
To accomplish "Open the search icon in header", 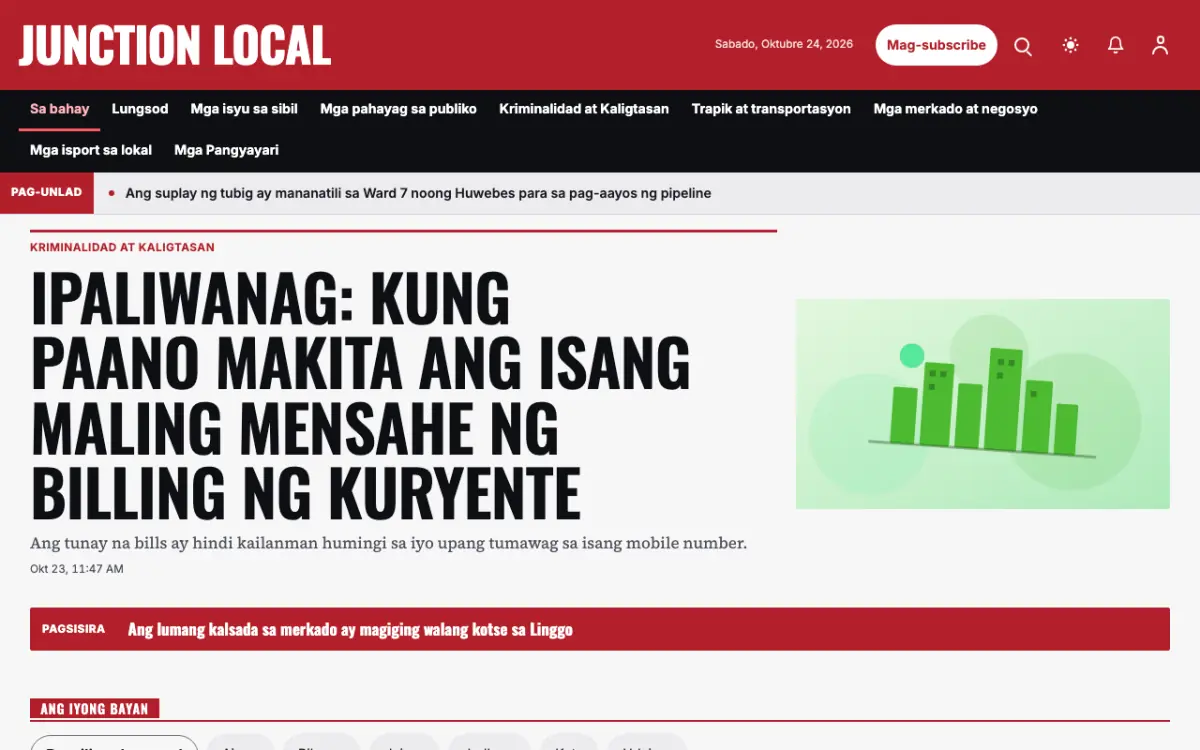I will [1023, 46].
